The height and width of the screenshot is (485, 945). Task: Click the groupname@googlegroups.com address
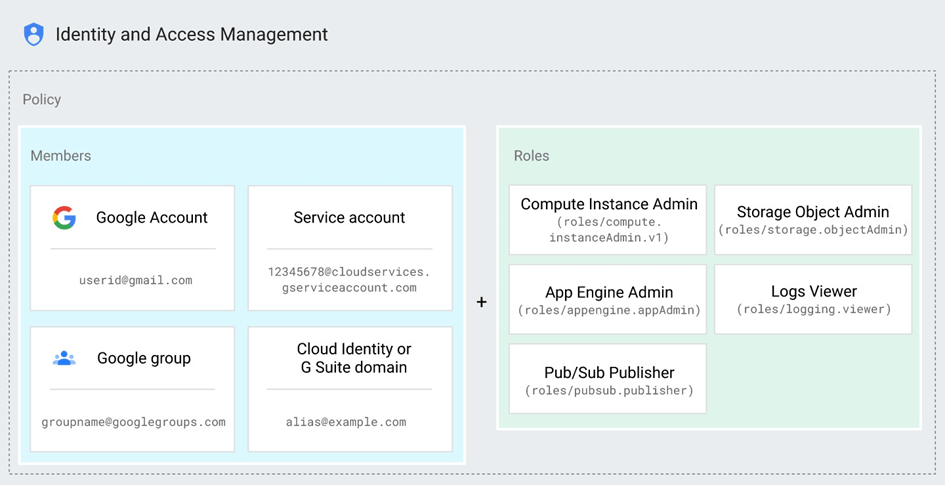click(133, 422)
